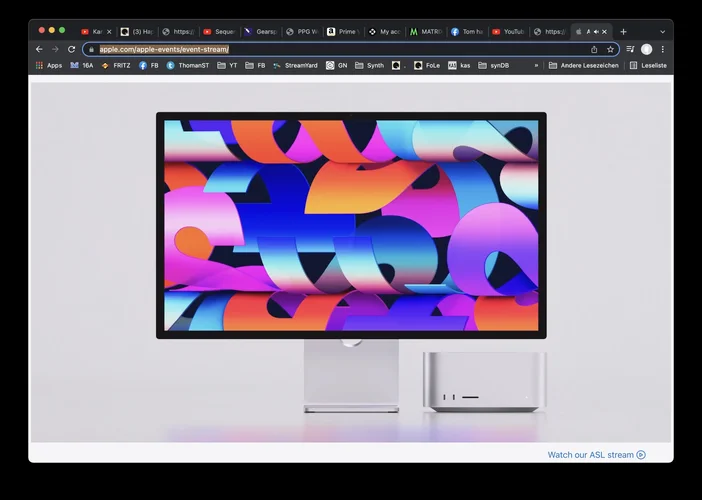Click the share icon in the address bar
The width and height of the screenshot is (702, 500).
click(594, 49)
